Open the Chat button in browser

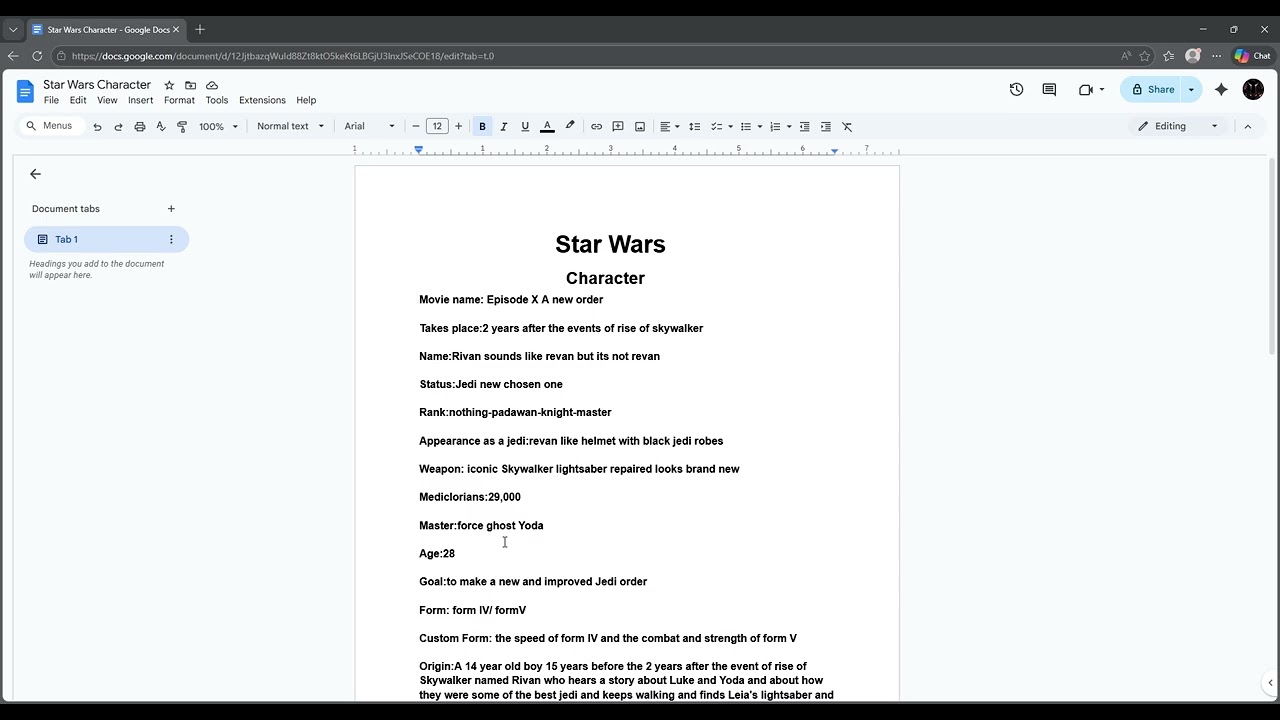1253,56
